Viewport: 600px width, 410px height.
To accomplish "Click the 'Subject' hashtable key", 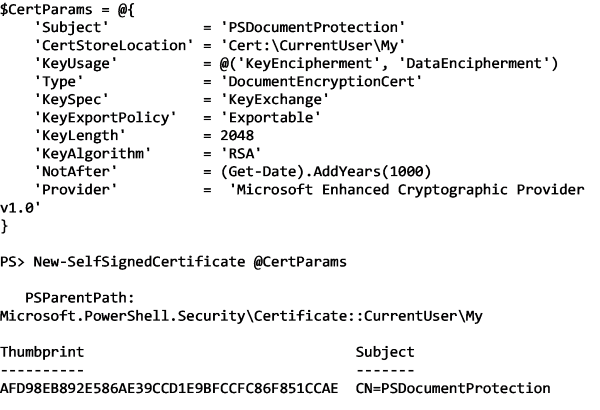I will pos(72,27).
